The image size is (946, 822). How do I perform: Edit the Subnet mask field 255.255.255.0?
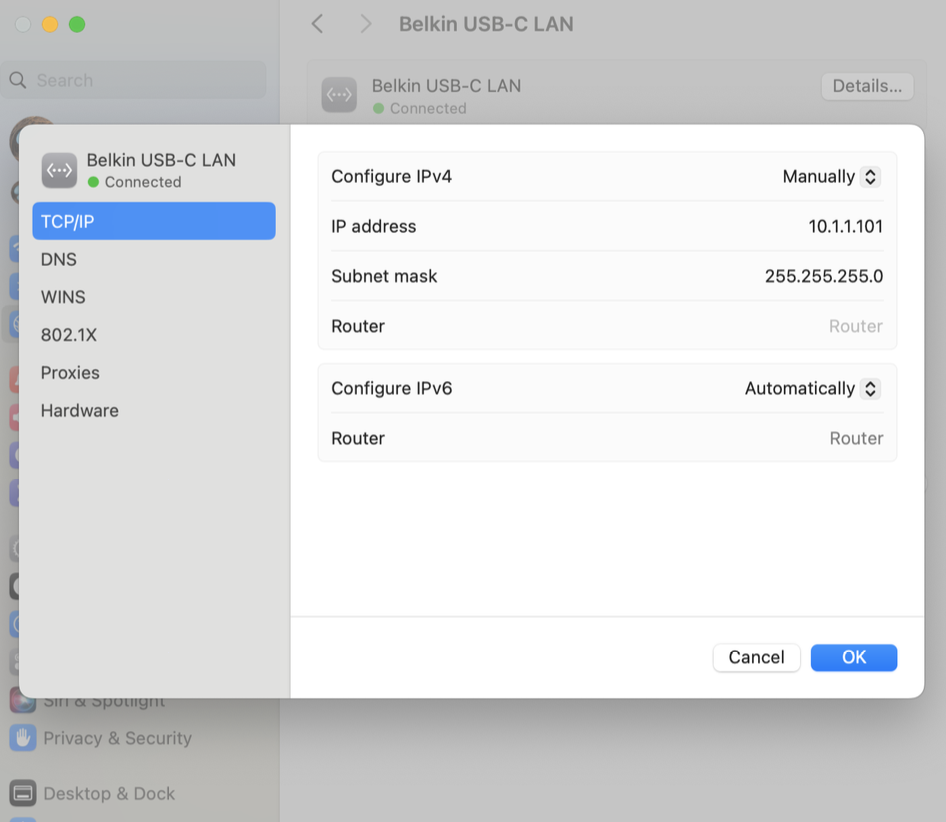[x=824, y=276]
